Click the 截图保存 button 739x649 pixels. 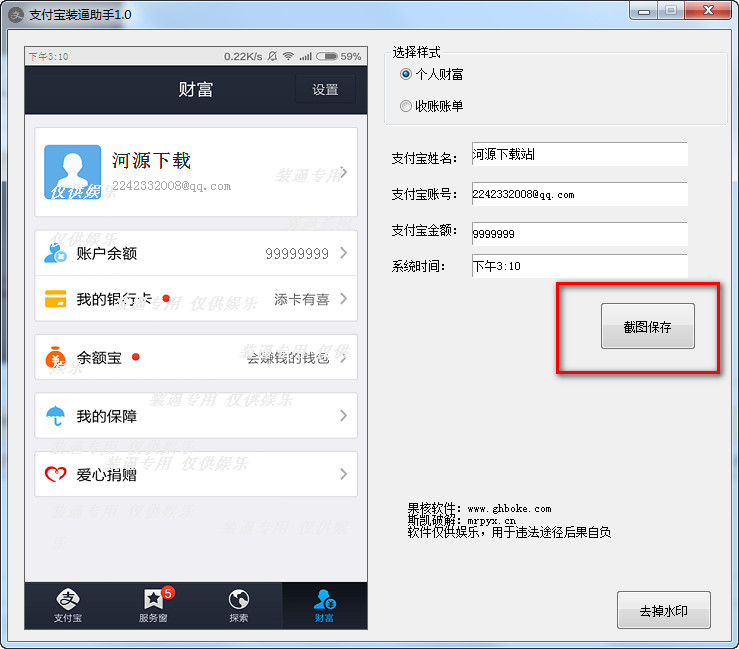(x=648, y=326)
